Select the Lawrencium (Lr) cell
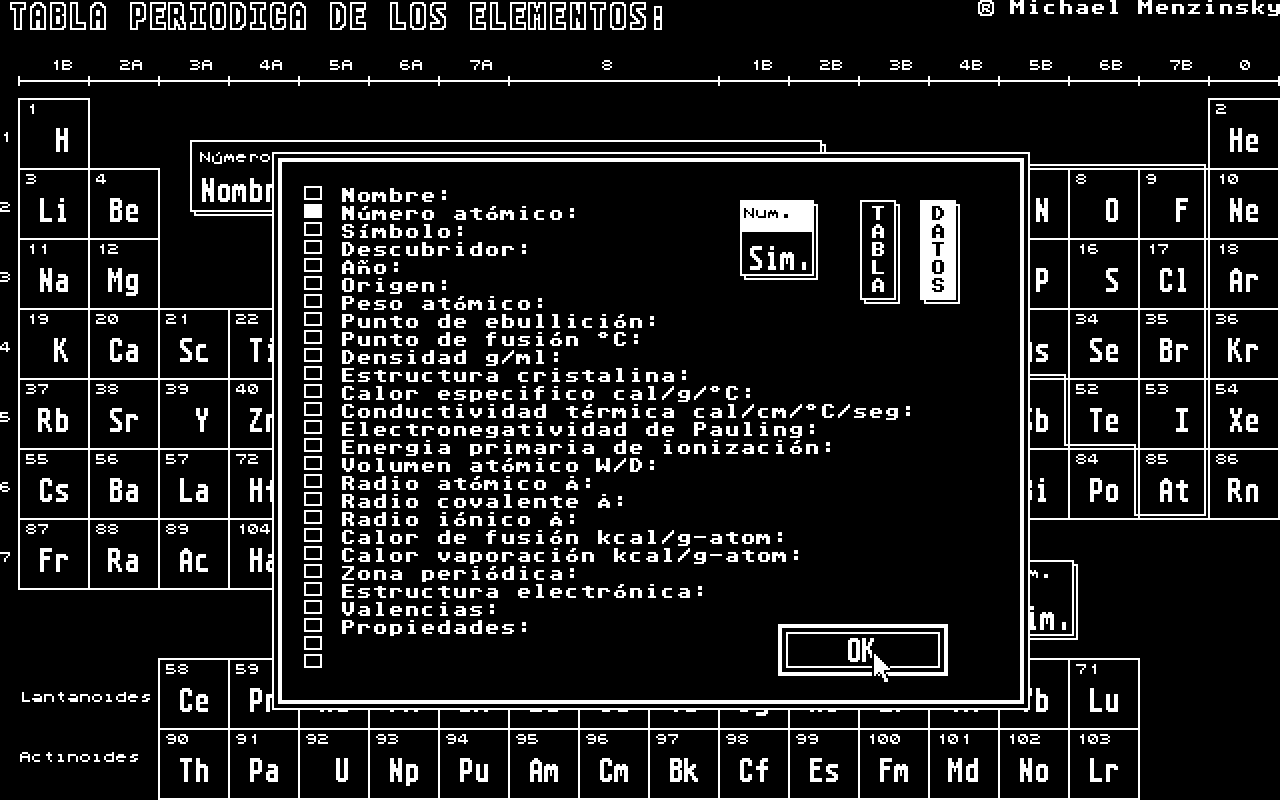 tap(1104, 764)
